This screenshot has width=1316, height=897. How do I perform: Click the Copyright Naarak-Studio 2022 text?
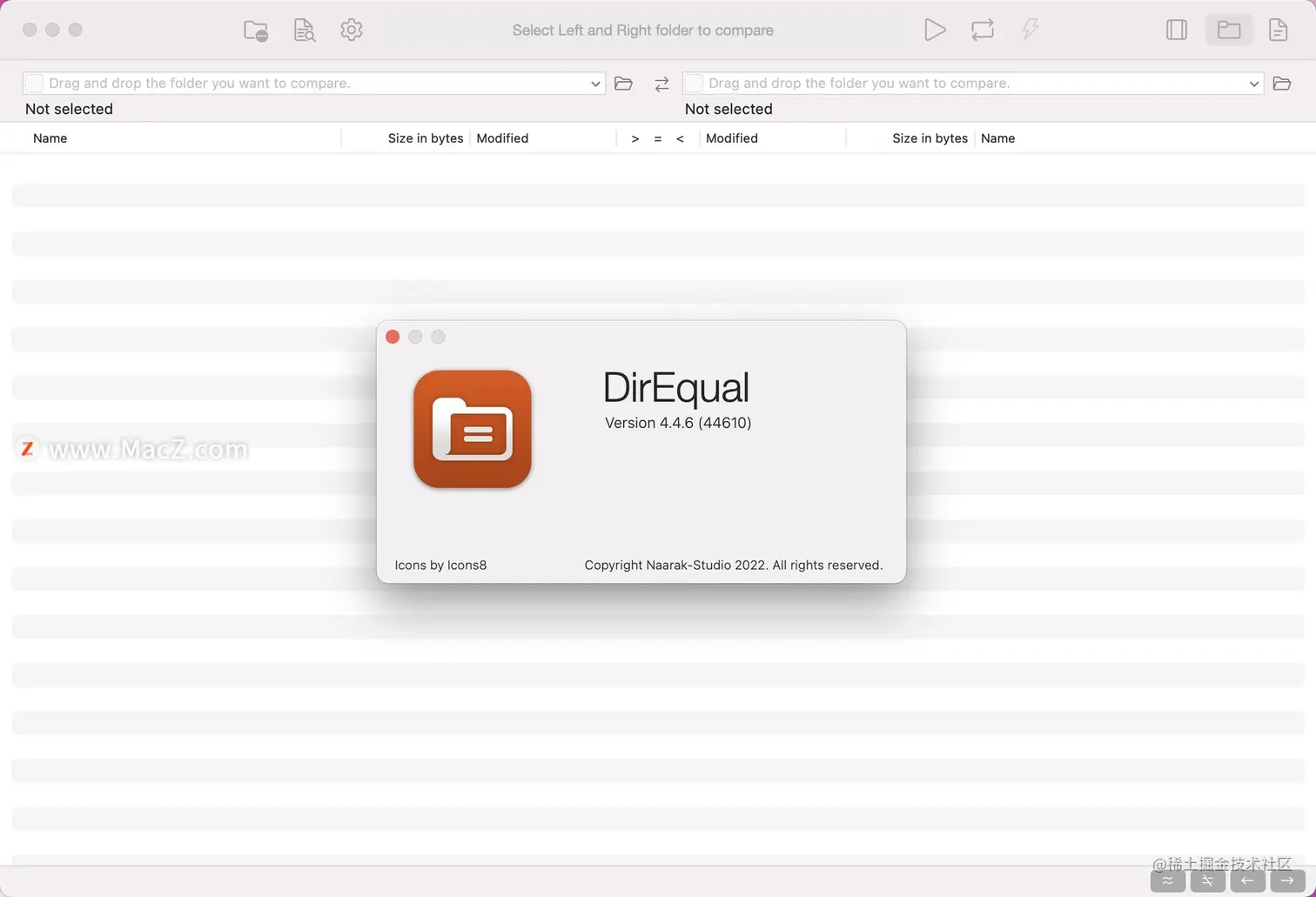(x=734, y=566)
